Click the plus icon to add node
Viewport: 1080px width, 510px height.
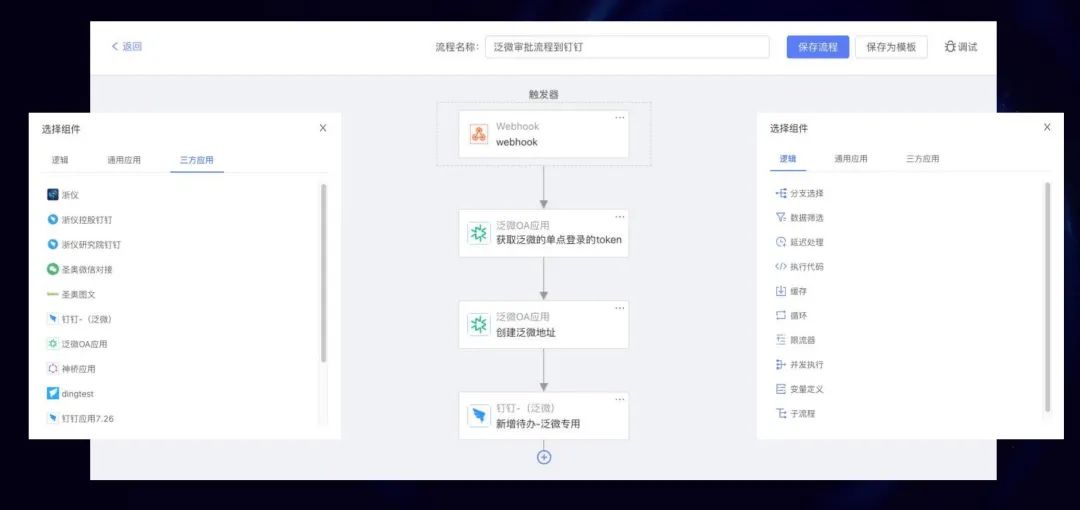point(544,457)
